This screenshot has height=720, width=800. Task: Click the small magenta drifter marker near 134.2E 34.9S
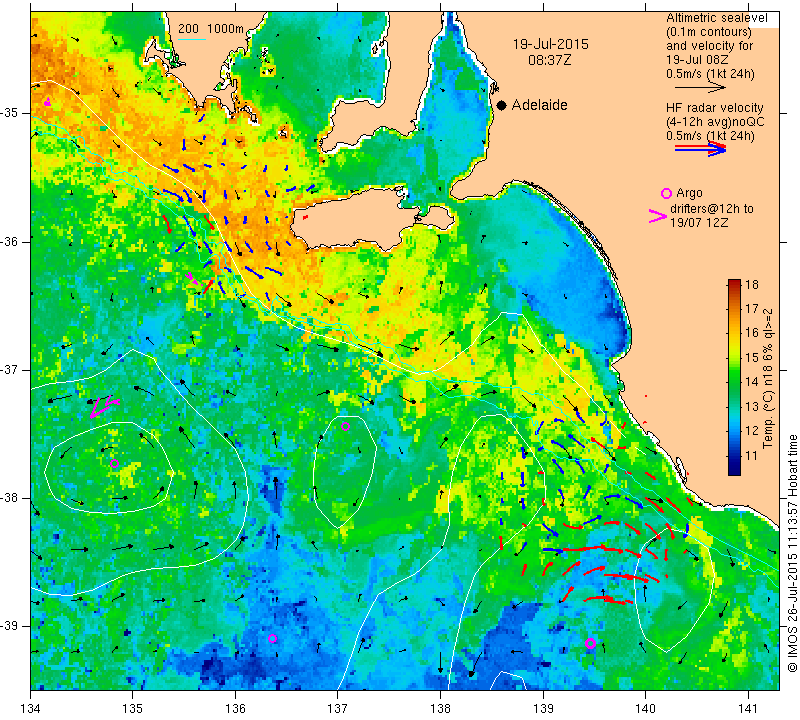47,103
